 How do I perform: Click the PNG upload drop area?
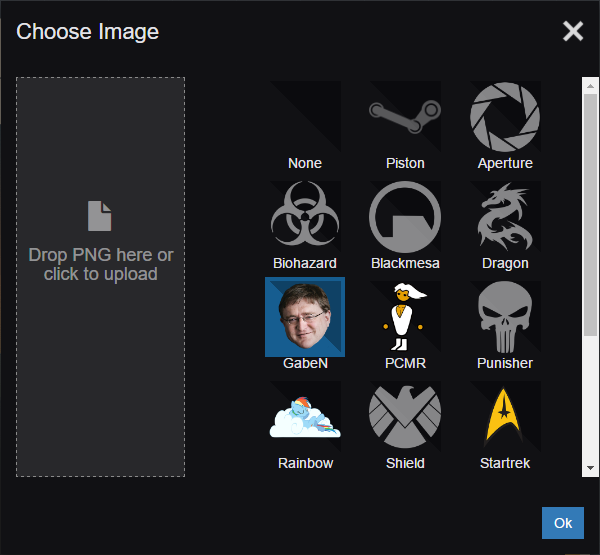click(x=101, y=277)
